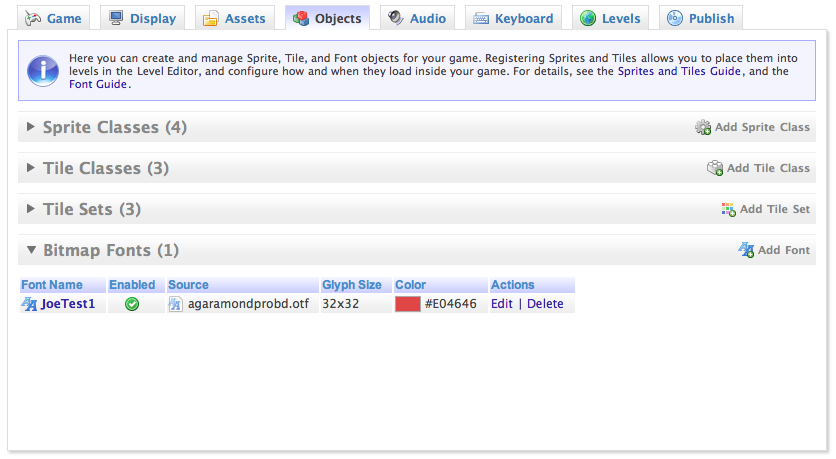Switch to the Levels tab
Viewport: 836px width, 459px height.
612,18
